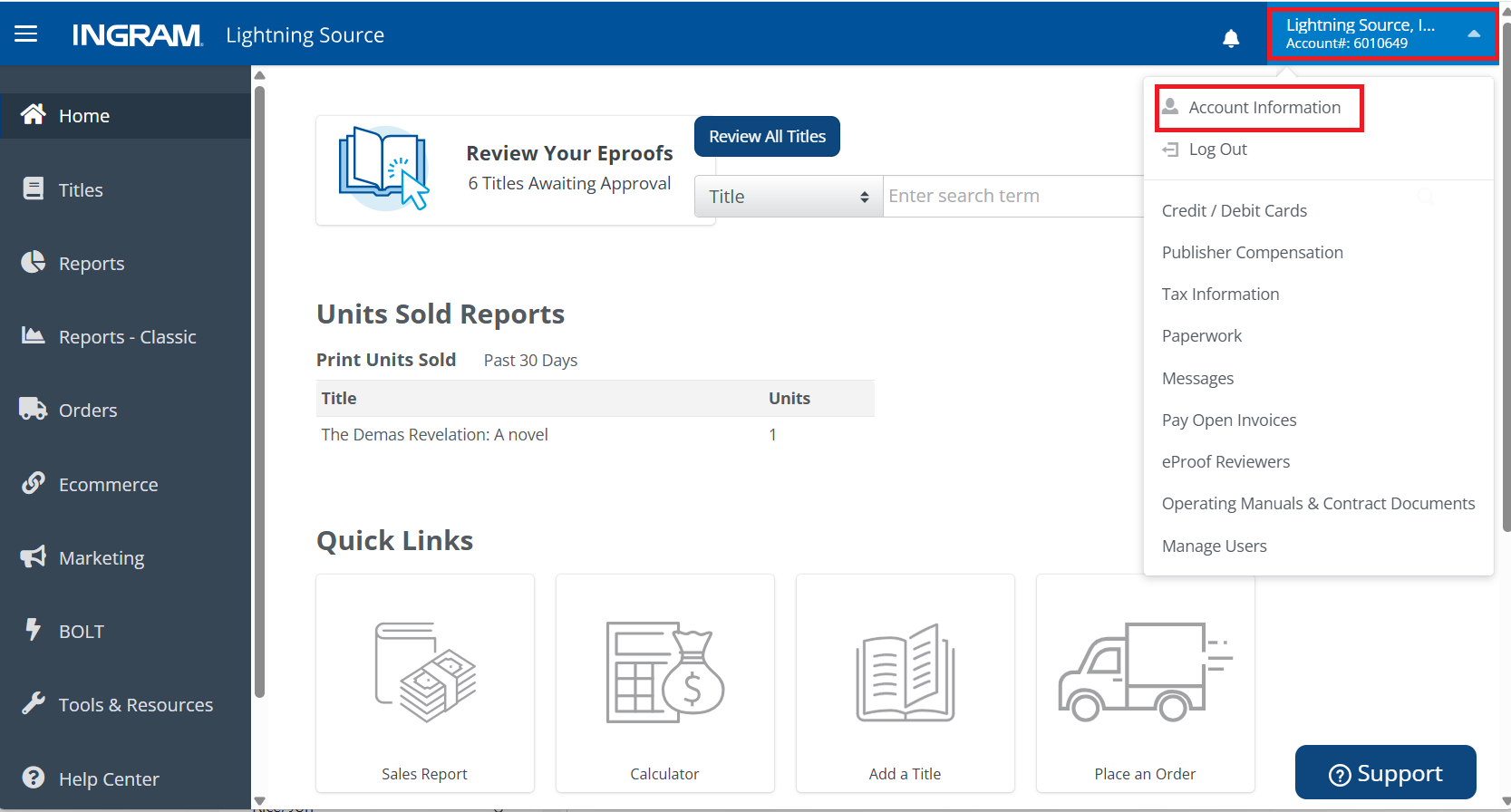Open Pay Open Invoices
The image size is (1511, 812).
pyautogui.click(x=1229, y=420)
